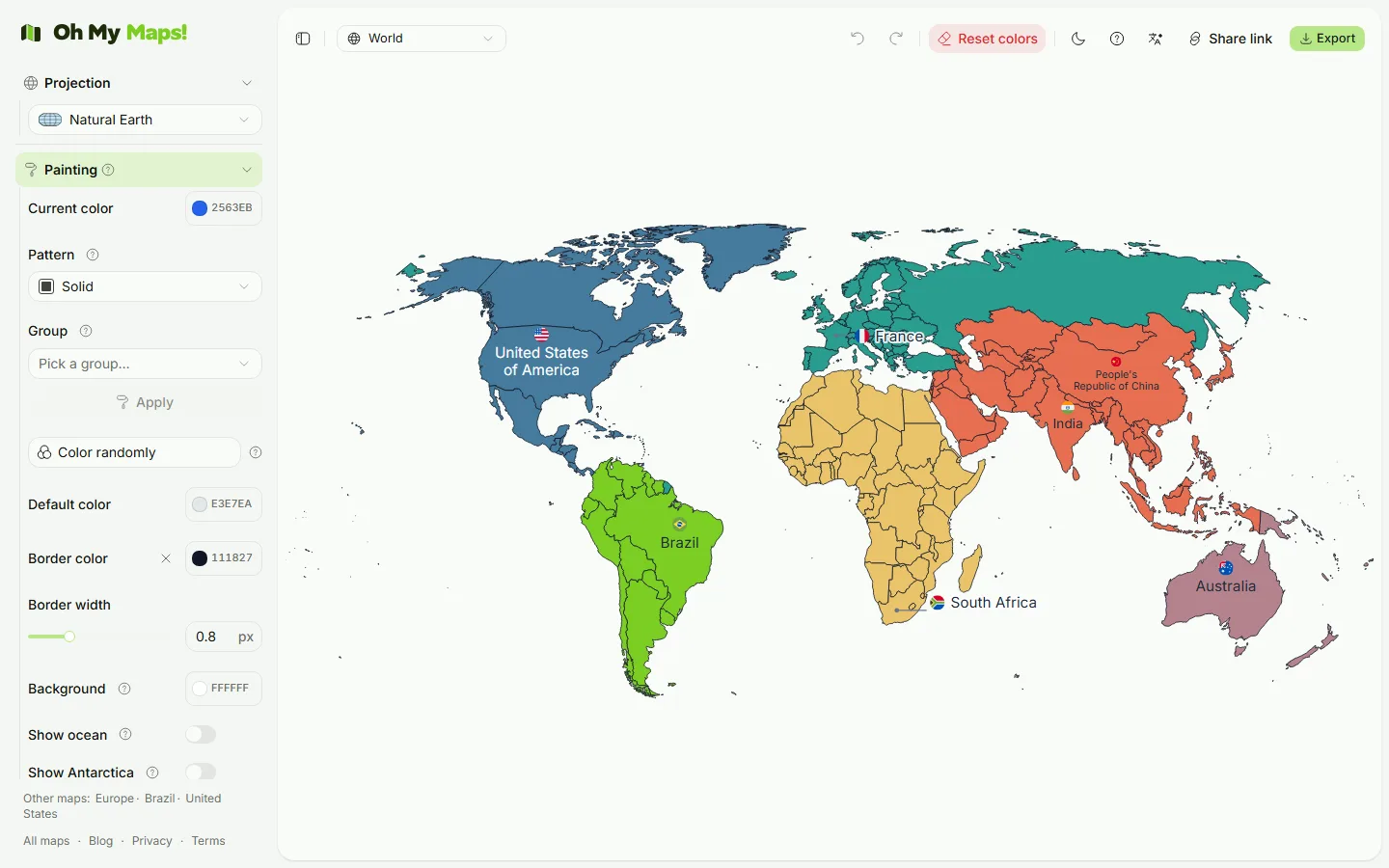Click the Background help icon

(x=124, y=689)
